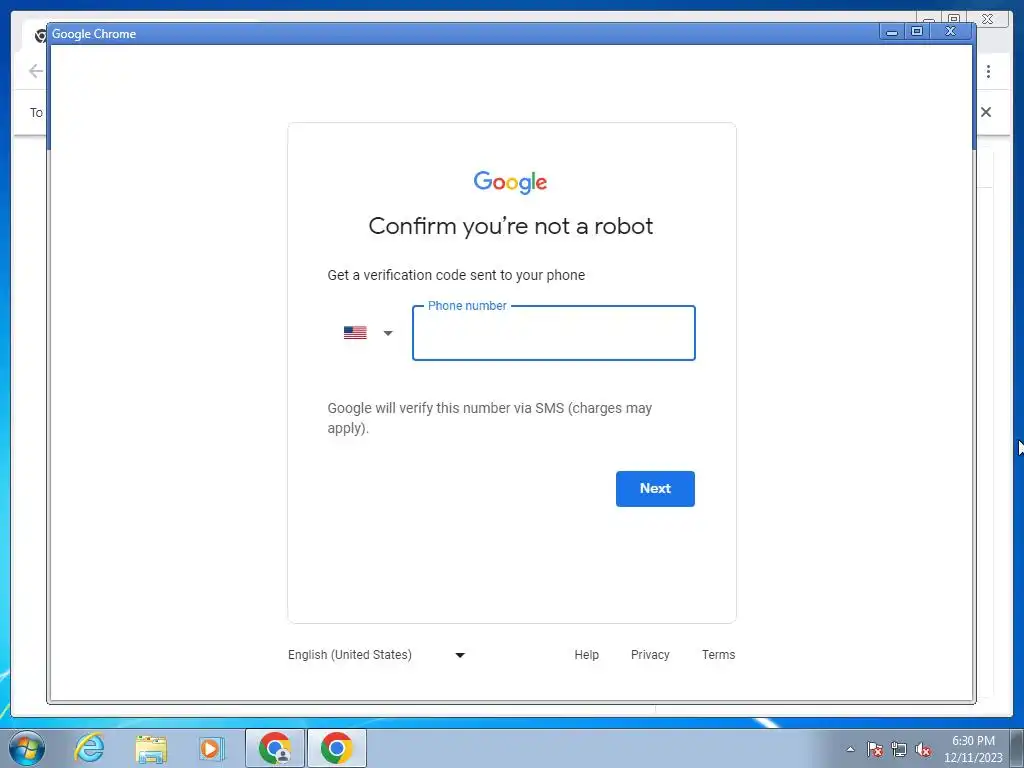1024x768 pixels.
Task: Open Windows Explorer from taskbar
Action: pyautogui.click(x=151, y=749)
